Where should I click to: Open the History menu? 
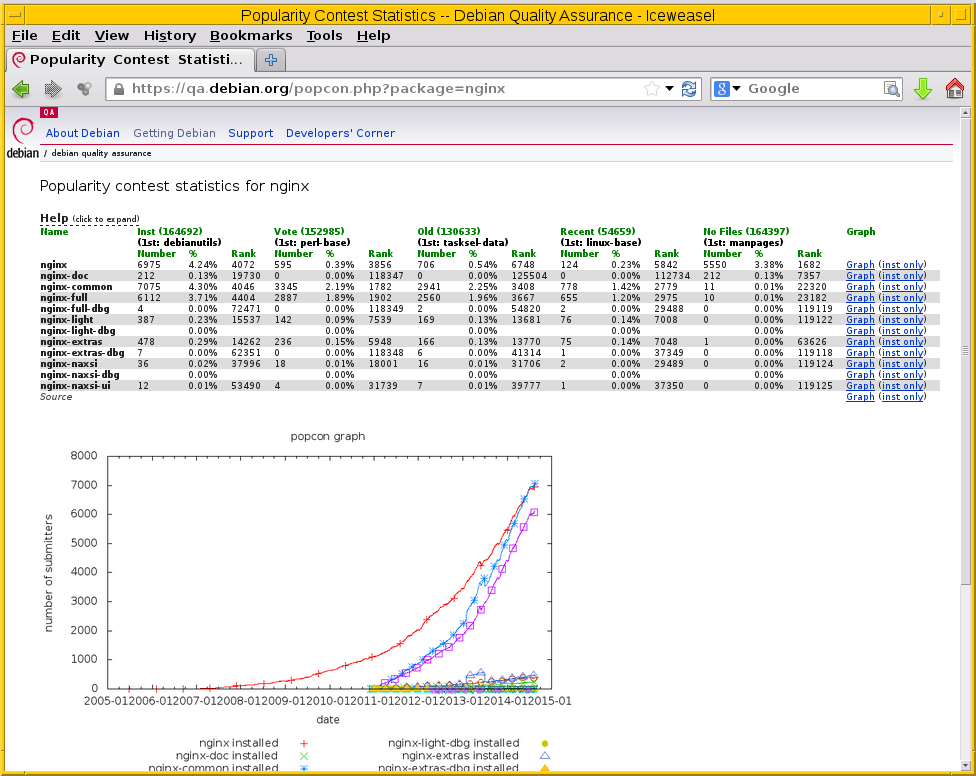coord(169,35)
